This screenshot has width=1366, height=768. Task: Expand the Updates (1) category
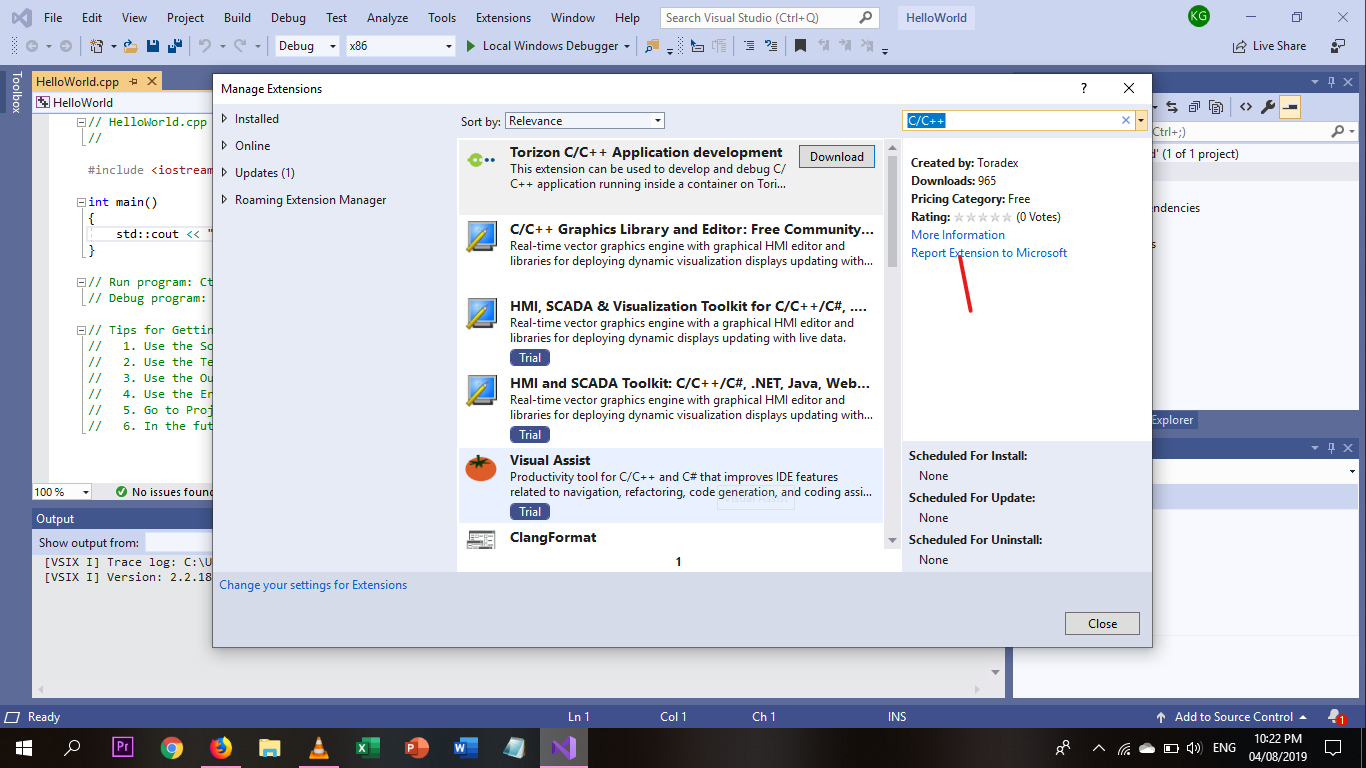coord(224,173)
